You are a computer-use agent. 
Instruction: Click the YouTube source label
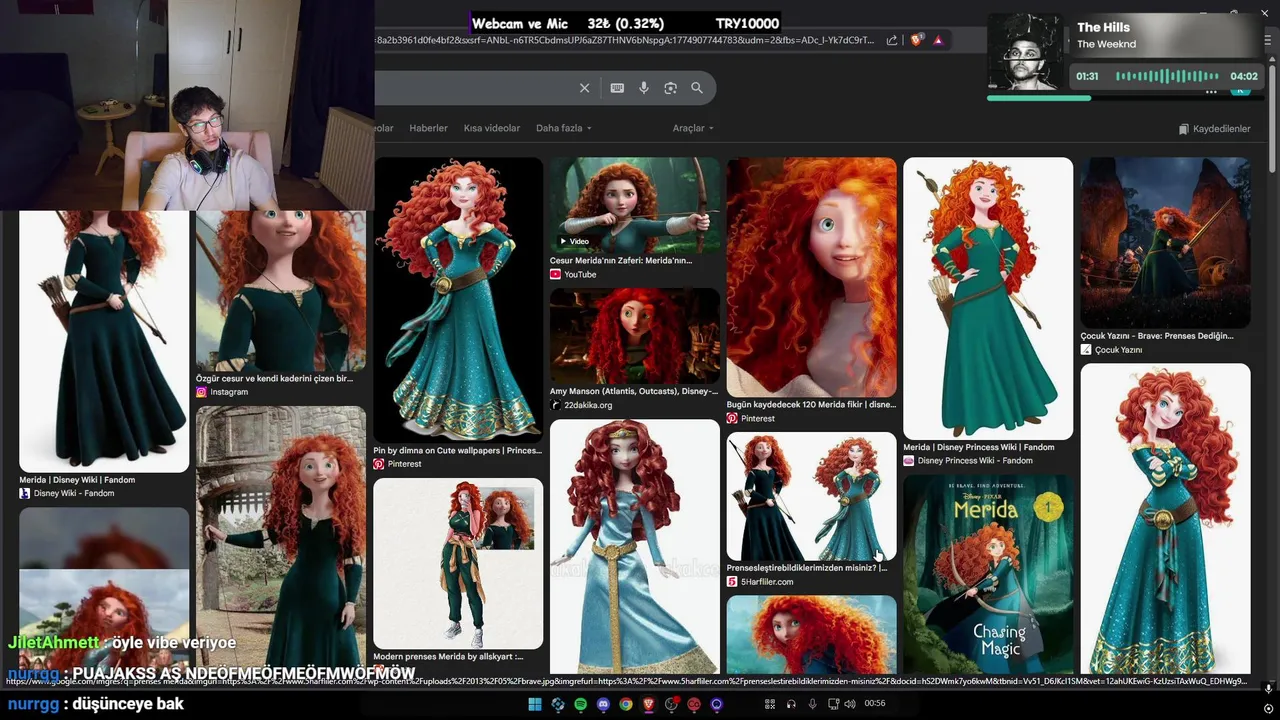tap(580, 274)
